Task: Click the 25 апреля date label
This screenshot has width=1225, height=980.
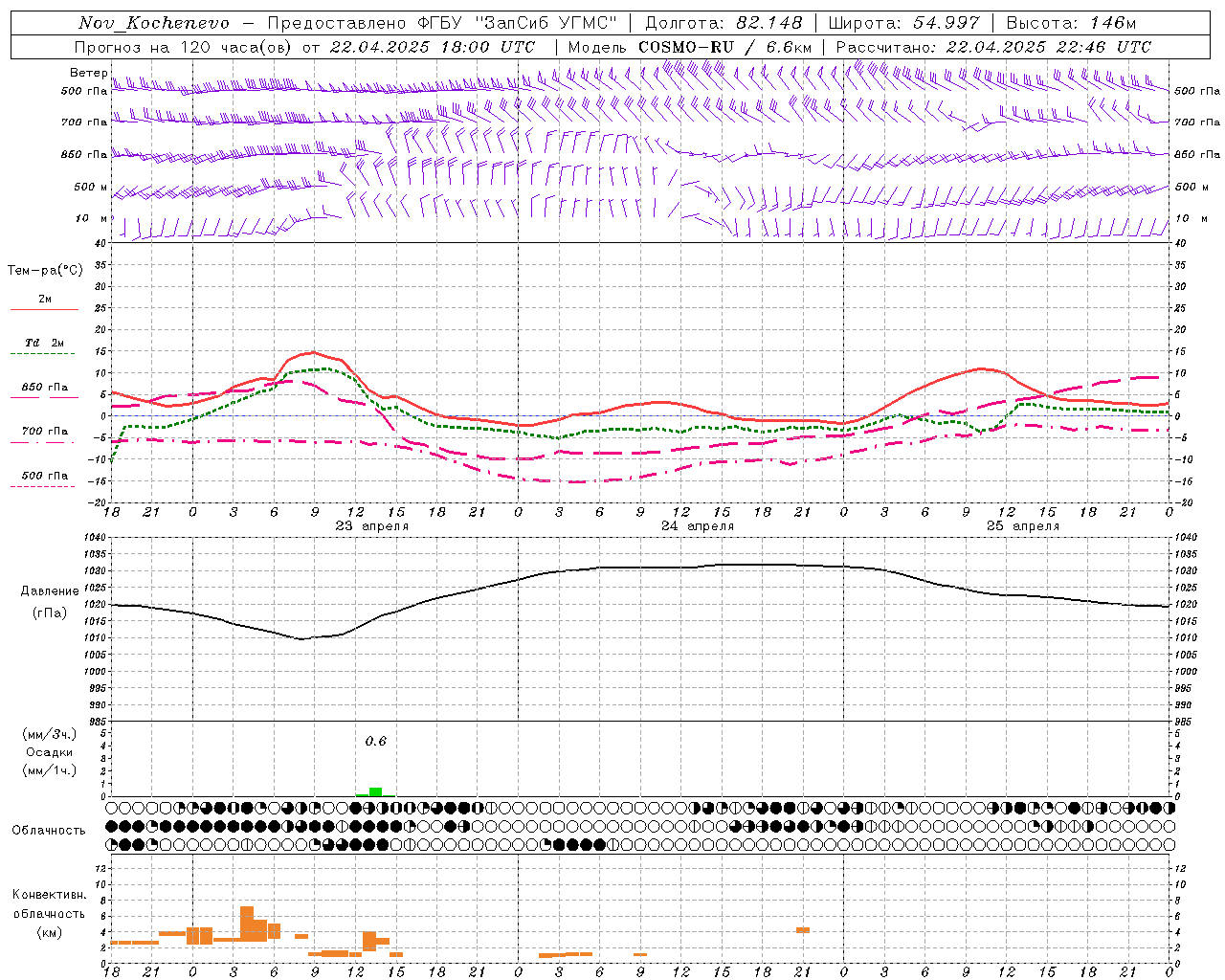Action: point(1023,526)
